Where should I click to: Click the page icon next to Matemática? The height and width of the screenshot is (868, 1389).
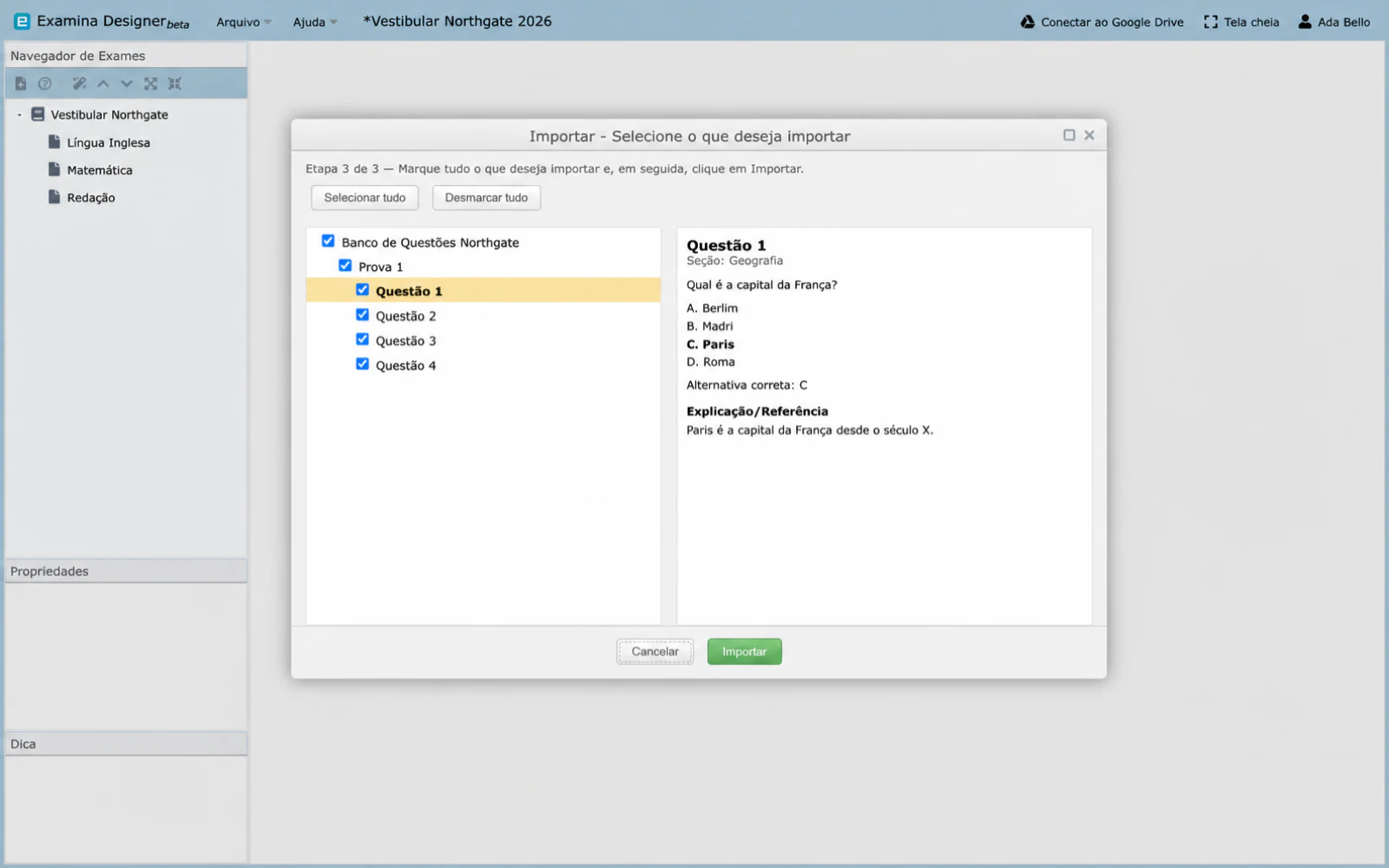[55, 169]
